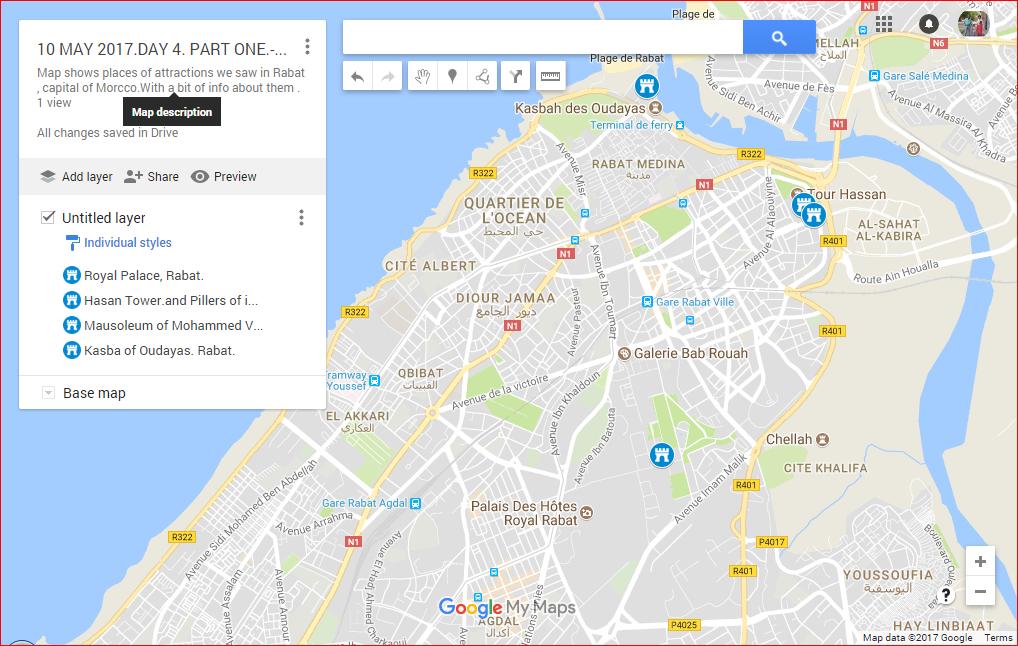Click the 1 view count text
The width and height of the screenshot is (1018, 646).
54,103
